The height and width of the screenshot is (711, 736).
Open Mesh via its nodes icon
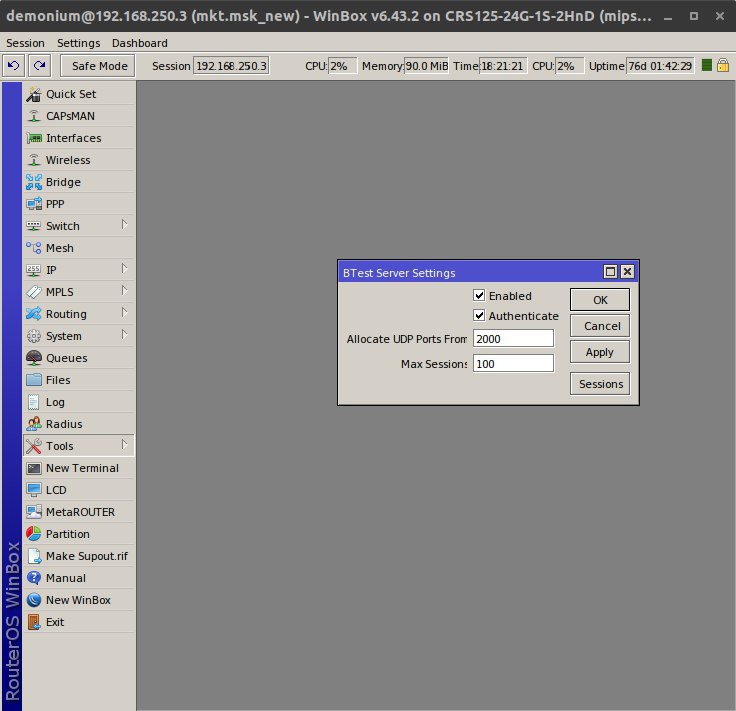pyautogui.click(x=34, y=248)
